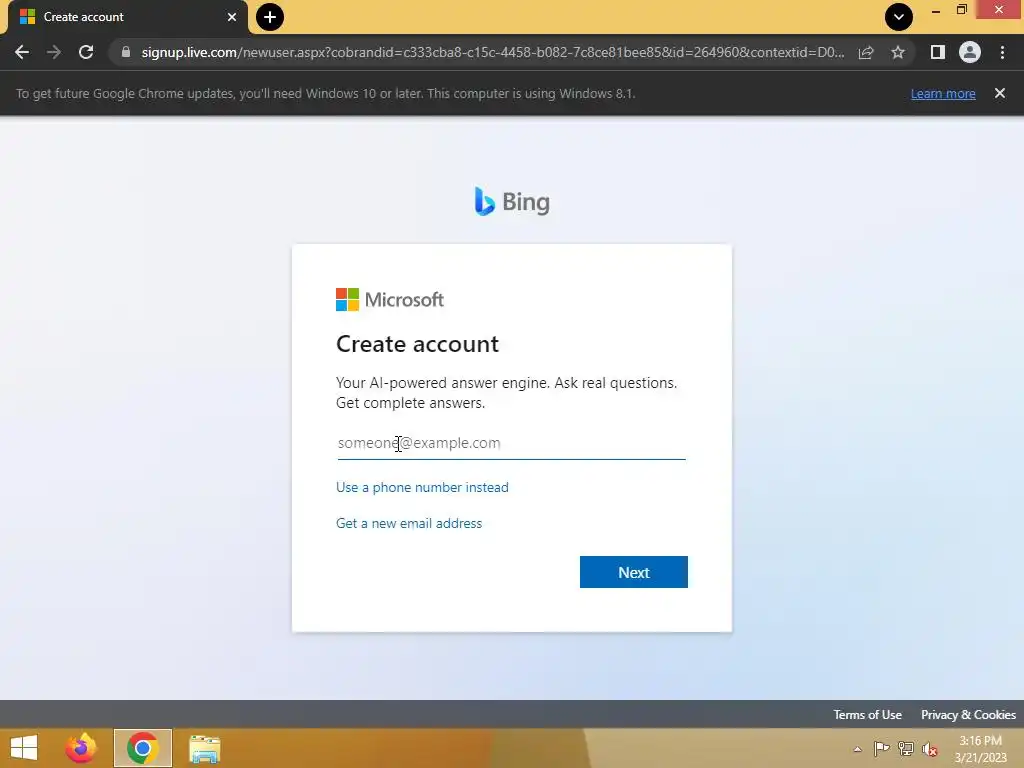The height and width of the screenshot is (768, 1024).
Task: Open the Windows Start menu
Action: click(24, 748)
